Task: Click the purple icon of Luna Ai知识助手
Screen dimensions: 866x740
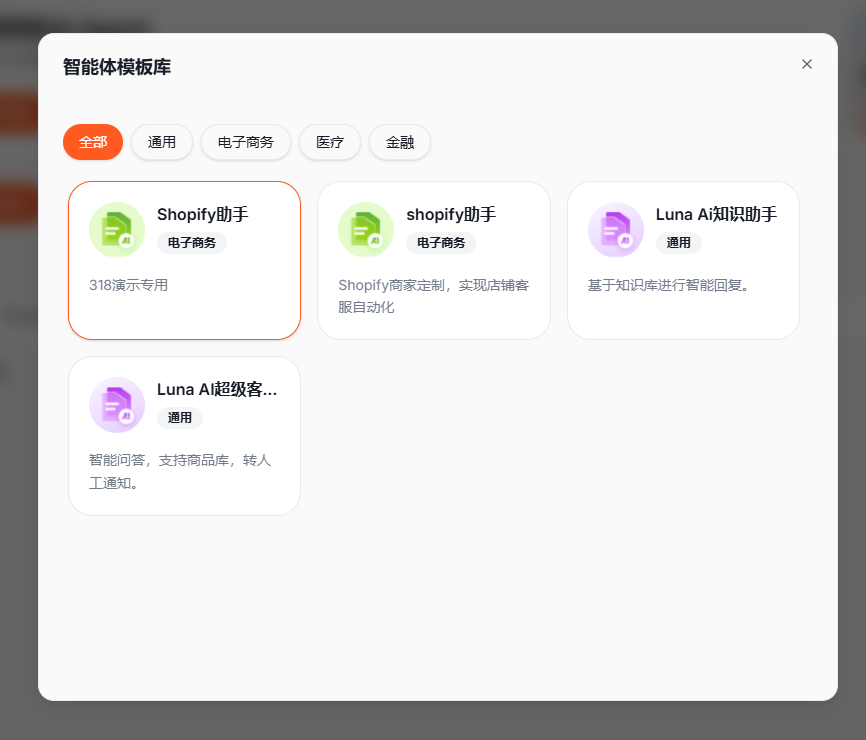Action: coord(615,230)
